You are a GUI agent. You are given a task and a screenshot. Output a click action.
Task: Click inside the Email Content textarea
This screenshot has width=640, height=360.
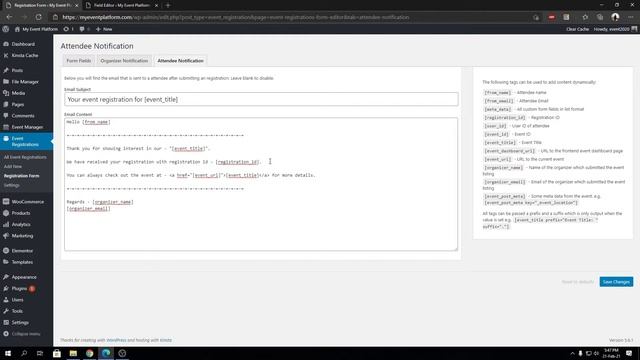point(261,184)
